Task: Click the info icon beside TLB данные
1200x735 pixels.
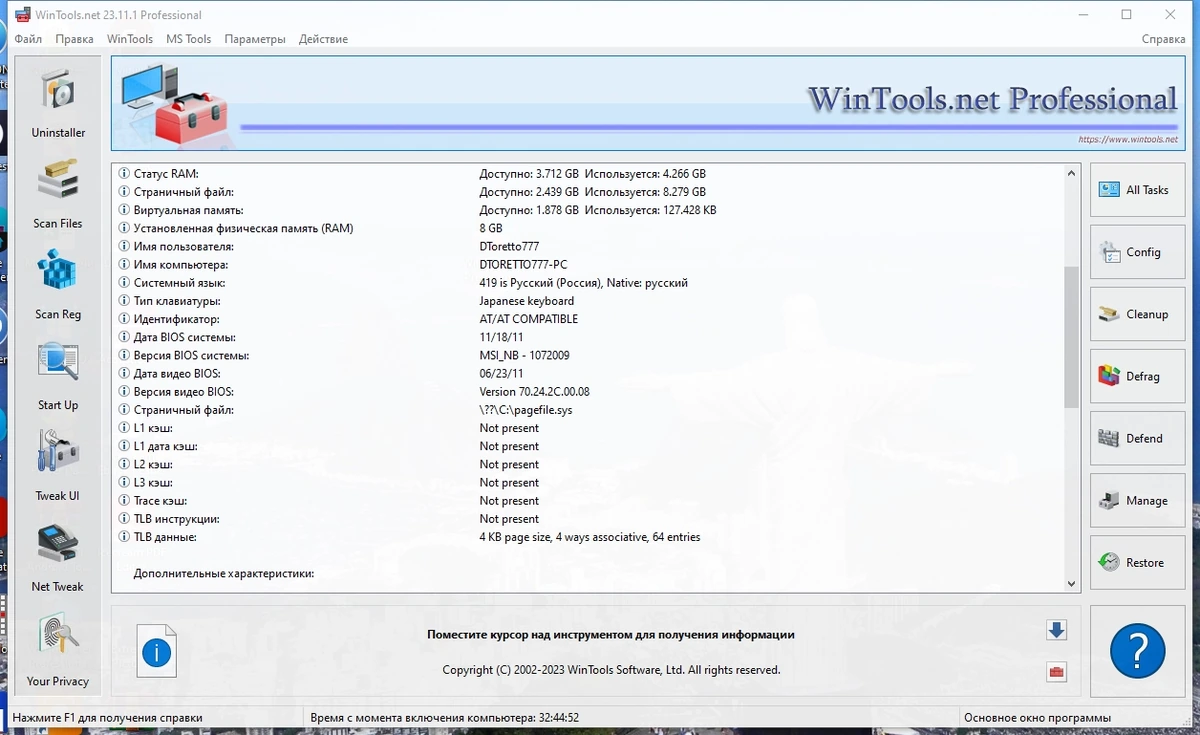Action: point(124,537)
